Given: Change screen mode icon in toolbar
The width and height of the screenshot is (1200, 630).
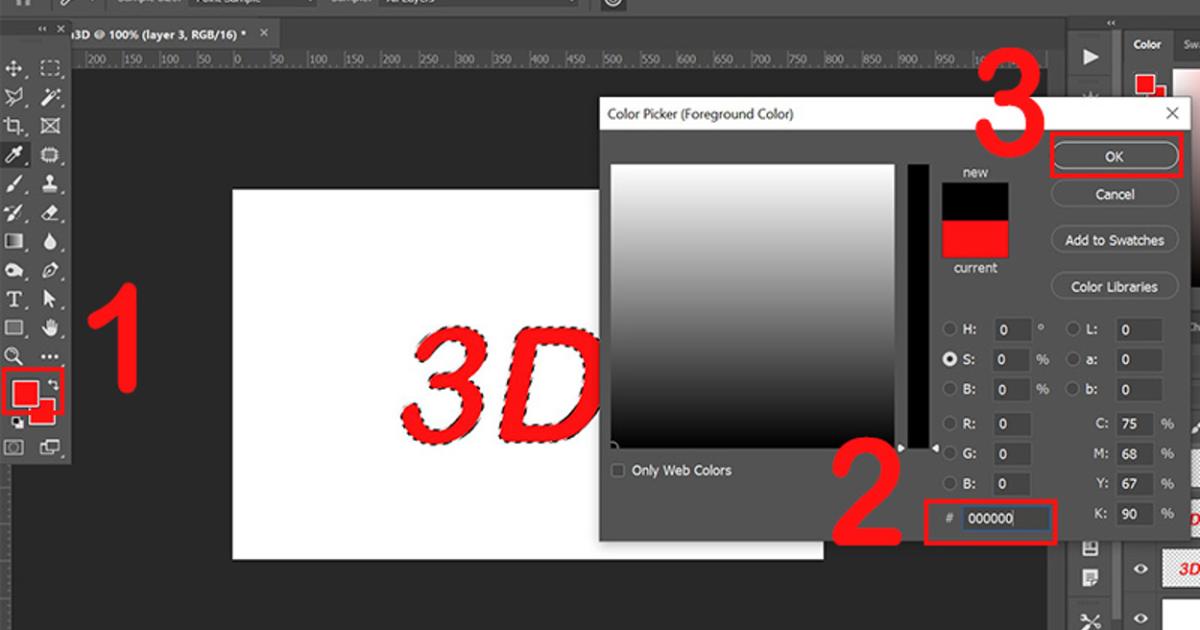Looking at the screenshot, I should point(49,448).
